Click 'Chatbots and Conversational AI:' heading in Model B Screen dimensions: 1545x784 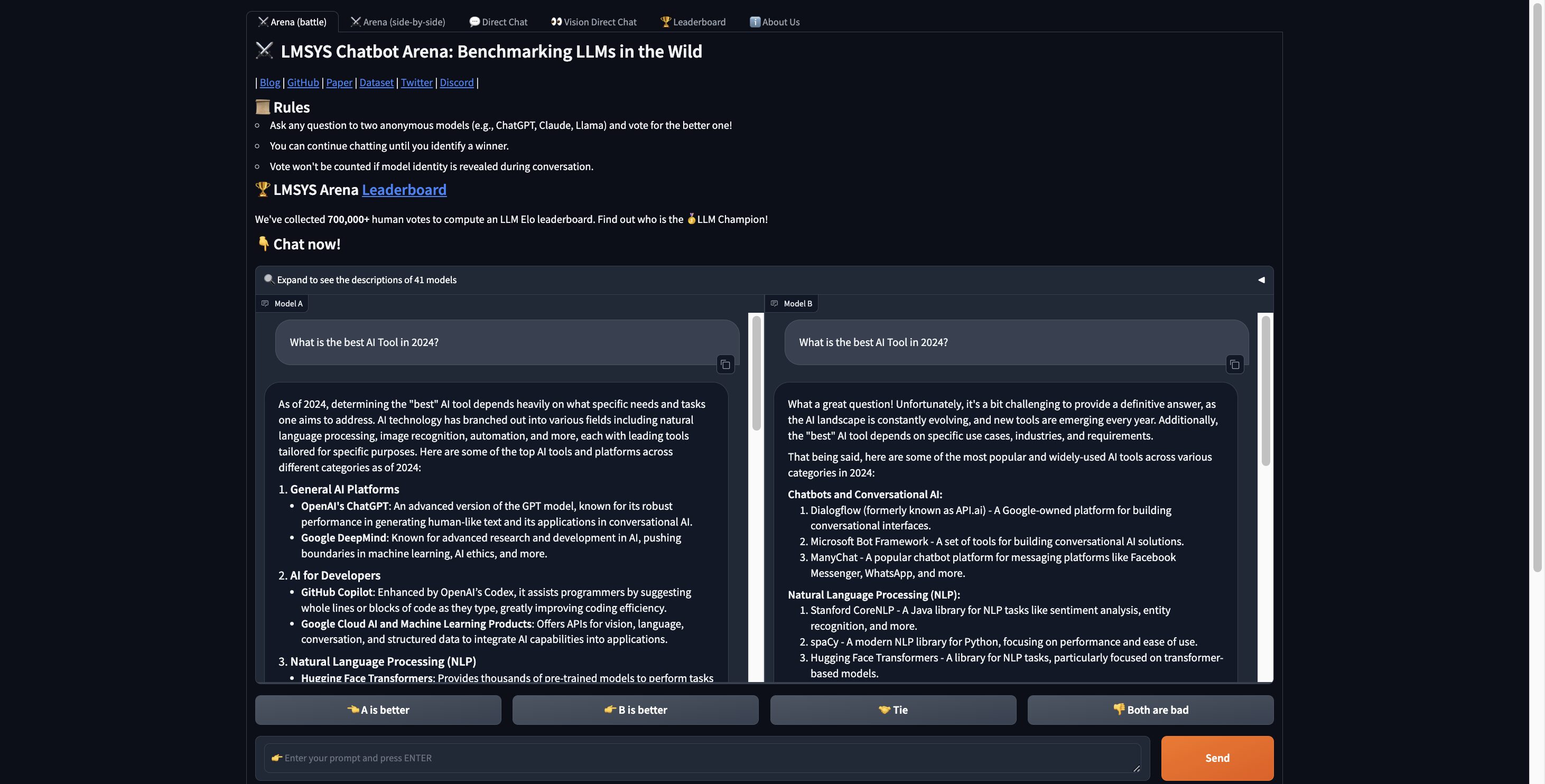865,494
